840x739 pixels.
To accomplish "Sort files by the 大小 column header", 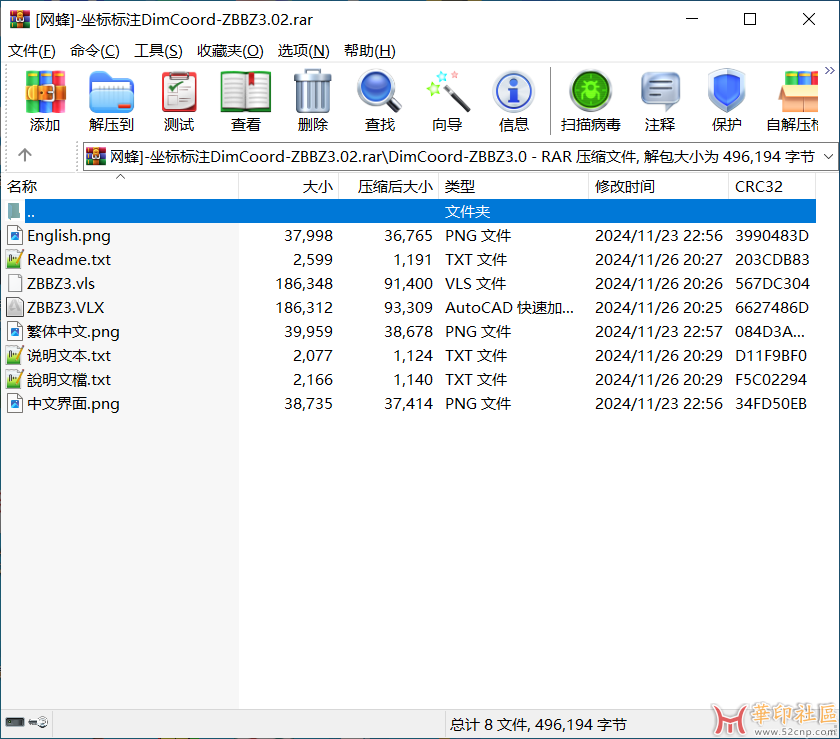I will tap(289, 186).
